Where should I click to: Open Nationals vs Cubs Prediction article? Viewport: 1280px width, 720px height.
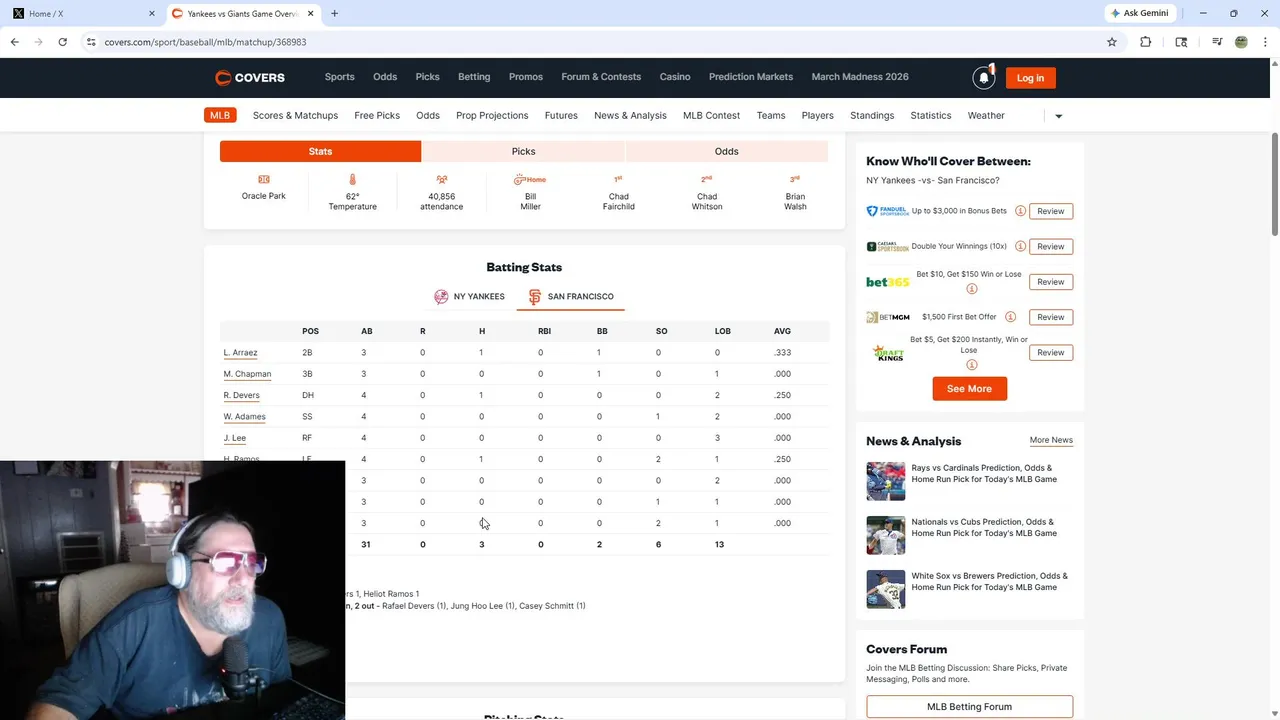pyautogui.click(x=984, y=527)
